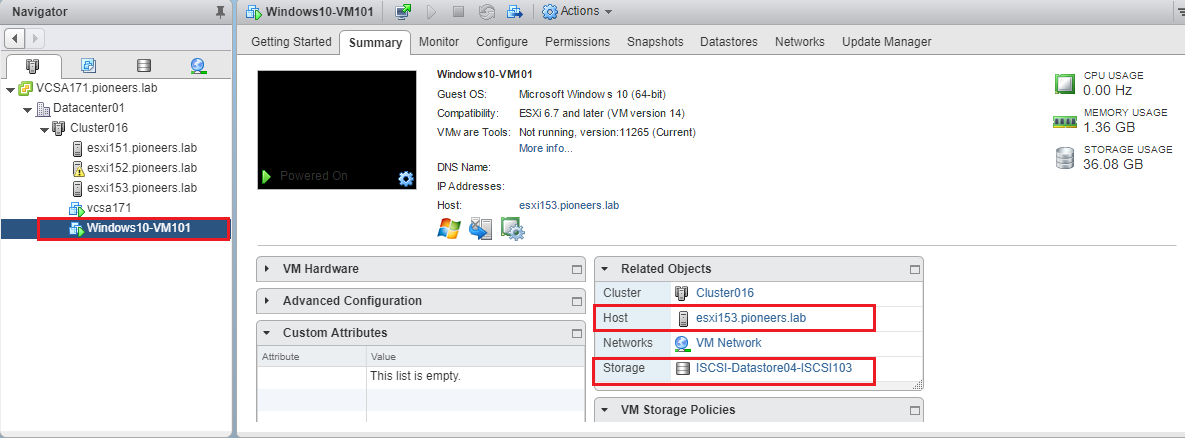The width and height of the screenshot is (1185, 438).
Task: Click the Windows logo icon under Host
Action: [449, 228]
